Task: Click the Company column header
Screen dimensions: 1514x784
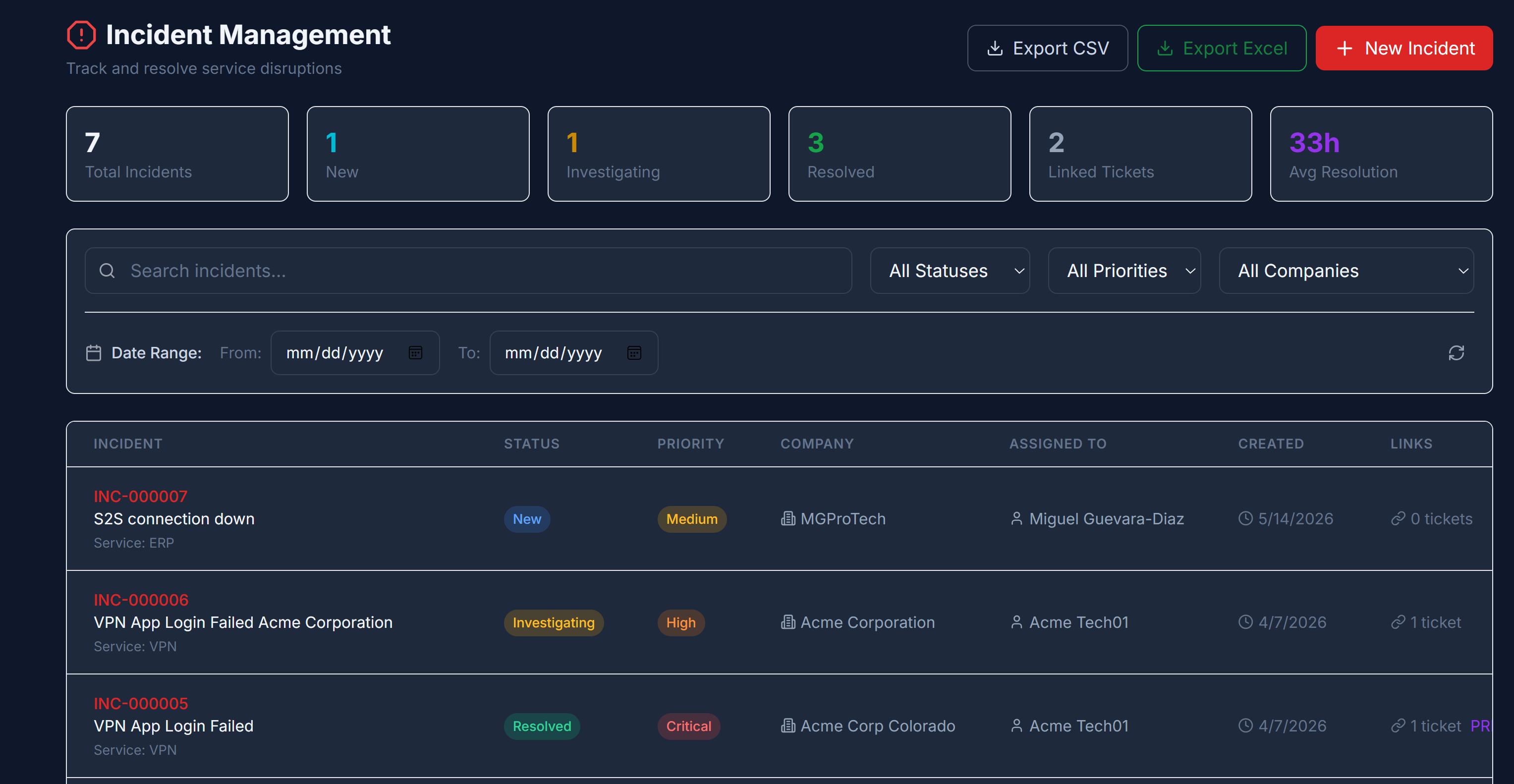Action: (817, 444)
